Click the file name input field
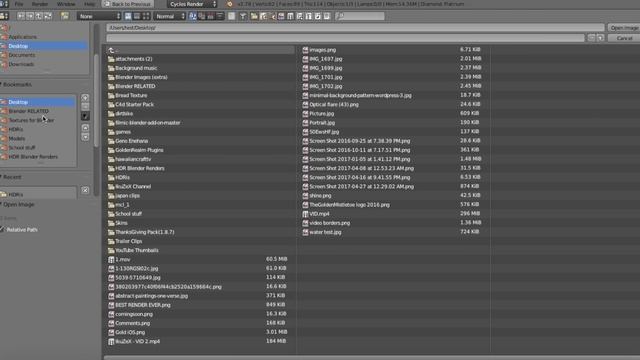Screen dimensions: 640x360 [345, 38]
